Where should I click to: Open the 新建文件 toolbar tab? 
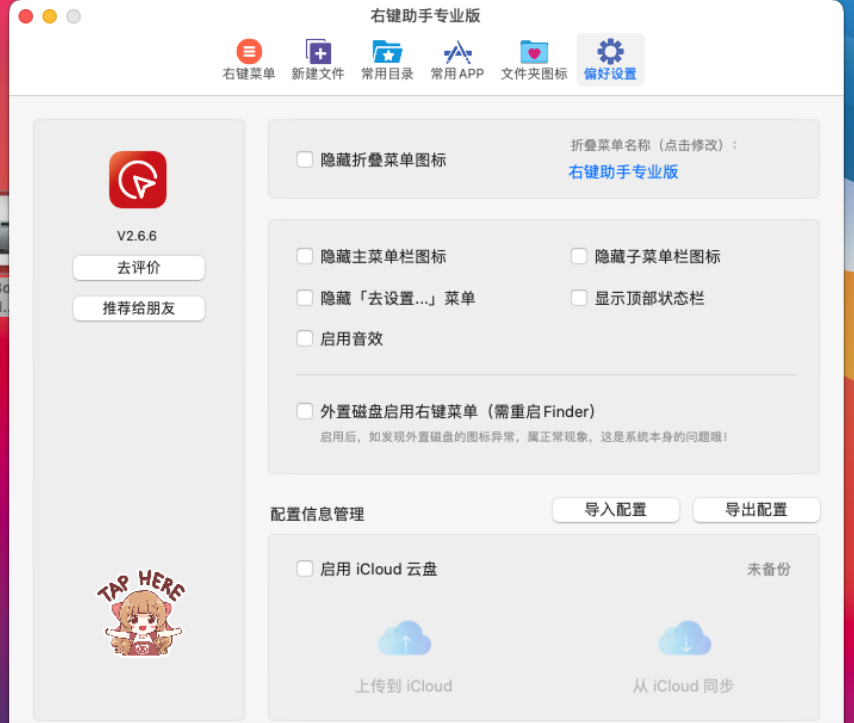[318, 60]
